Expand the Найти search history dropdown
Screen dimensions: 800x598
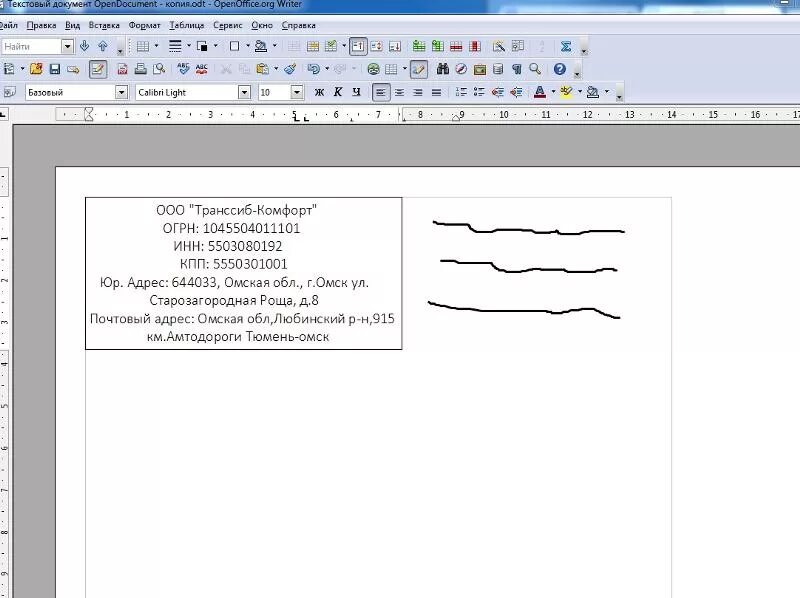[x=68, y=46]
